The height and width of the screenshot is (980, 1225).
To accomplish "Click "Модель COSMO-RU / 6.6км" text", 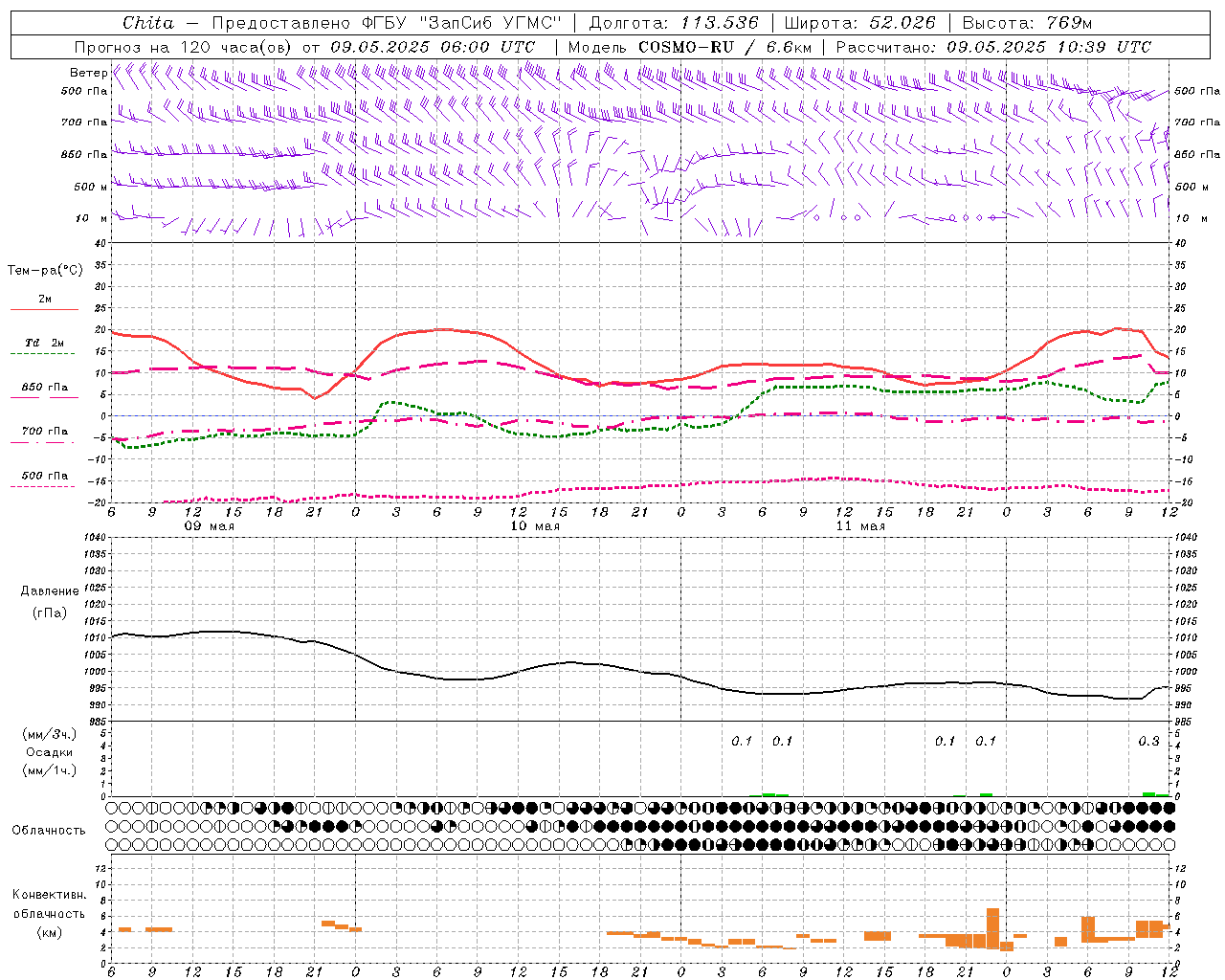I will [690, 47].
